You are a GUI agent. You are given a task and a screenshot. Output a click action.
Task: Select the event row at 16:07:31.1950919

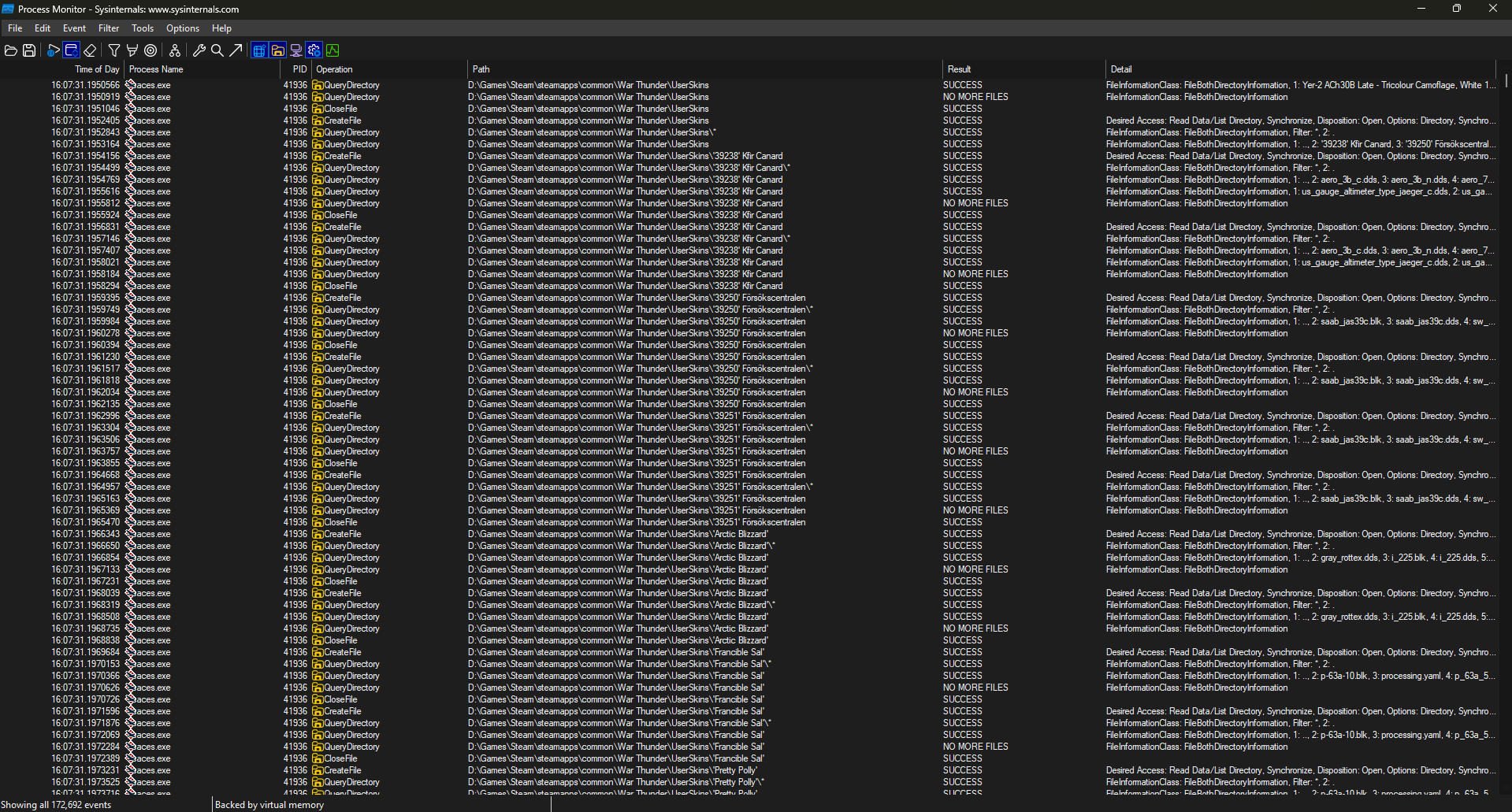tap(749, 97)
